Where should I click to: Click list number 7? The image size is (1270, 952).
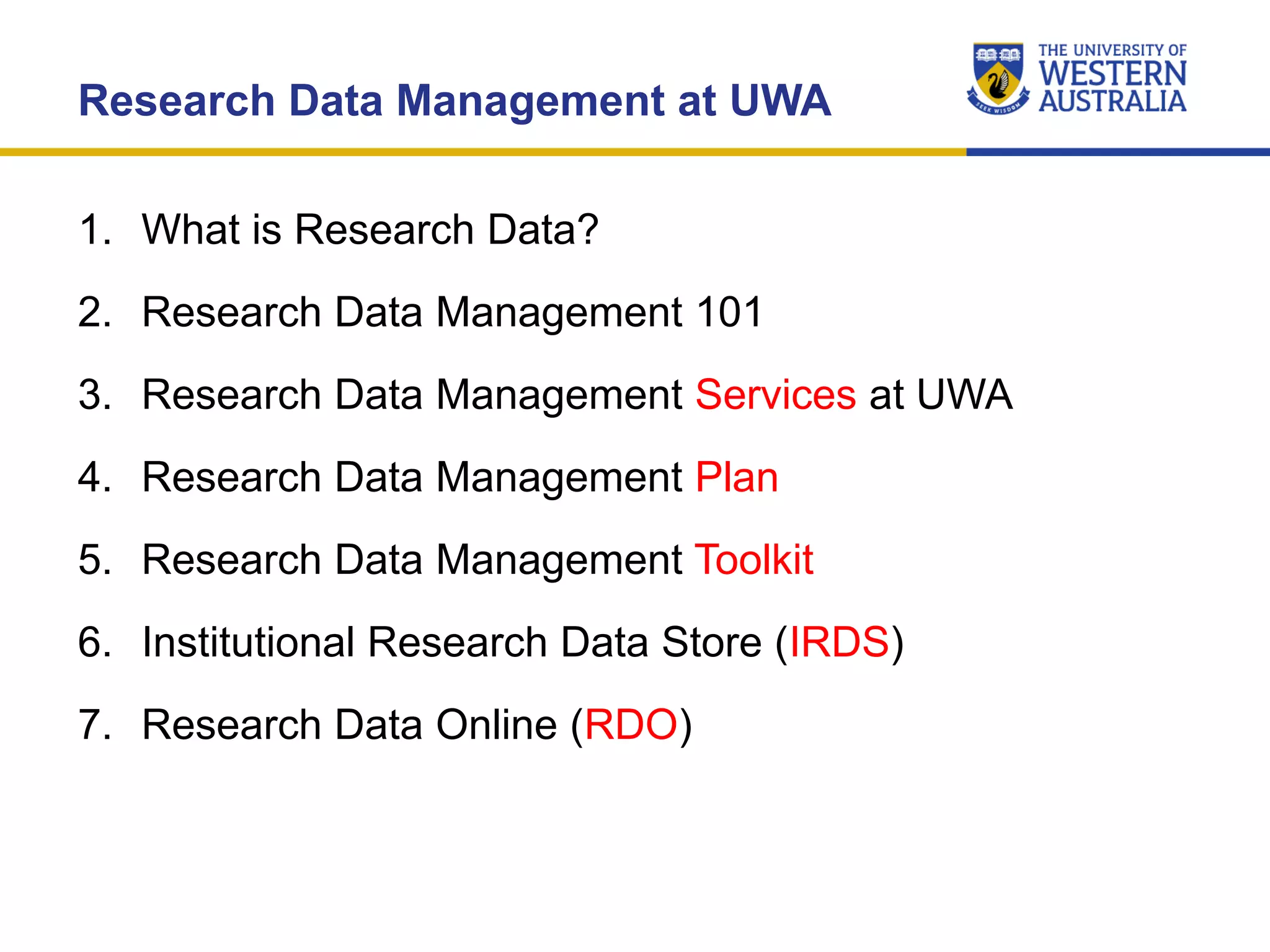(94, 725)
